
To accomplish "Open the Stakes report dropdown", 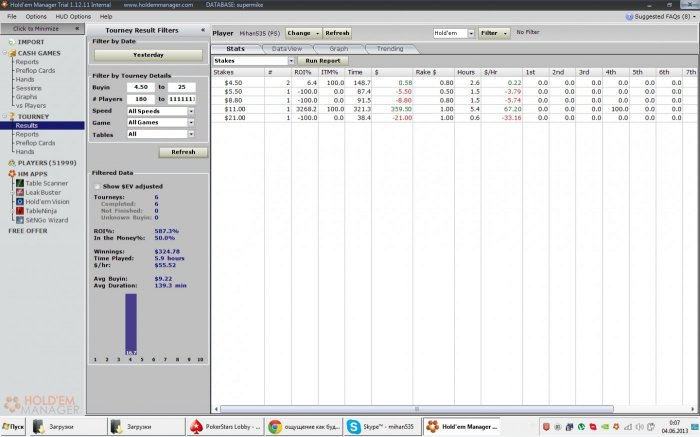I will (x=291, y=61).
